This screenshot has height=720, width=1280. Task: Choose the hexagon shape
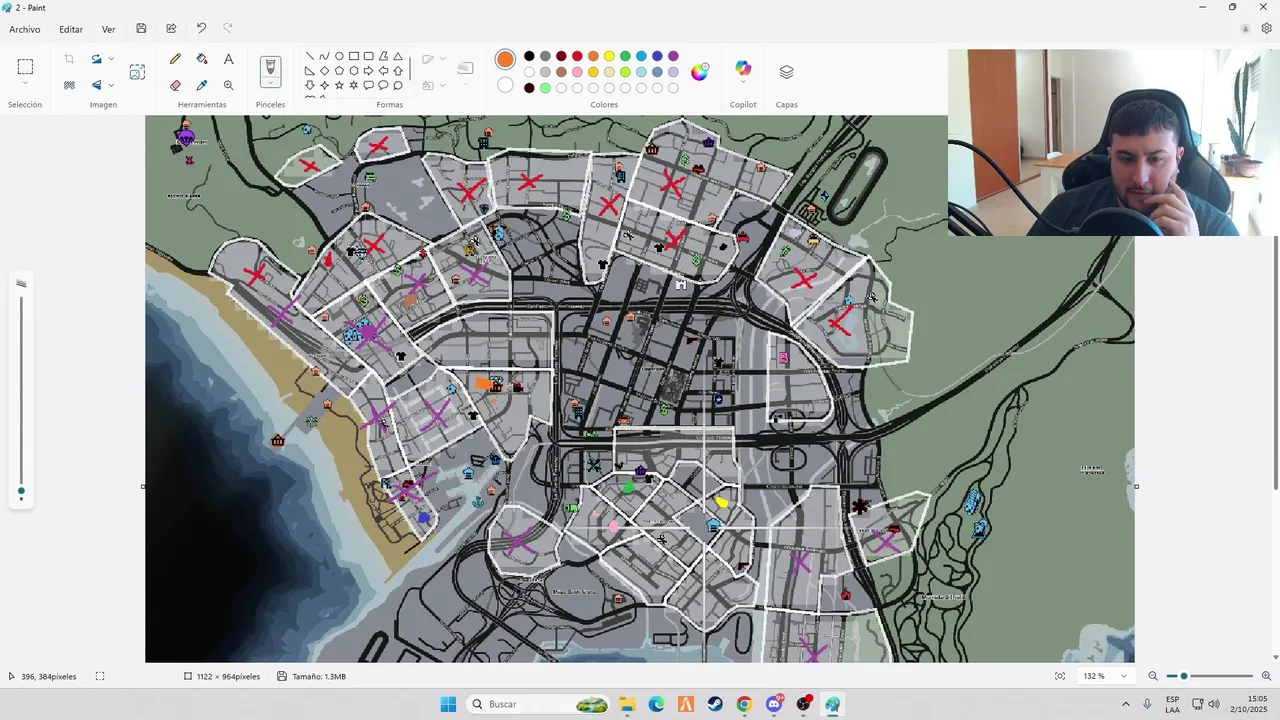coord(354,71)
